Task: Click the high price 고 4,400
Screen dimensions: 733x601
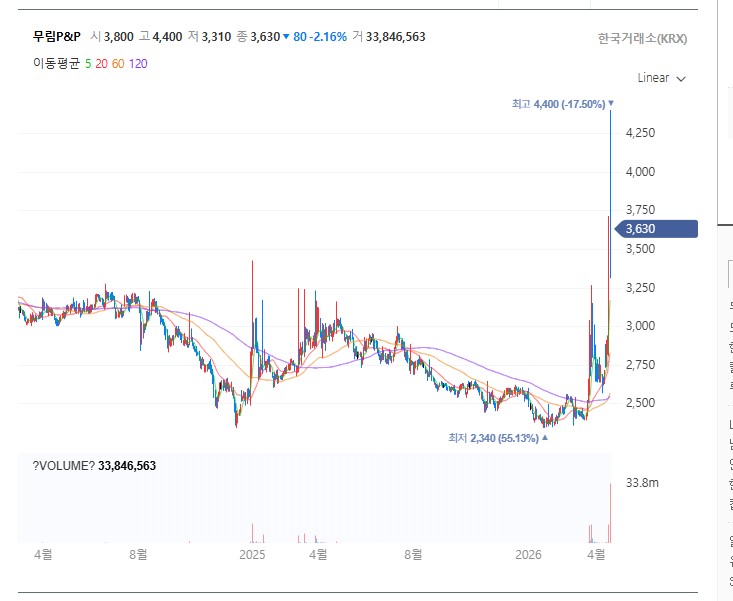Action: 160,36
